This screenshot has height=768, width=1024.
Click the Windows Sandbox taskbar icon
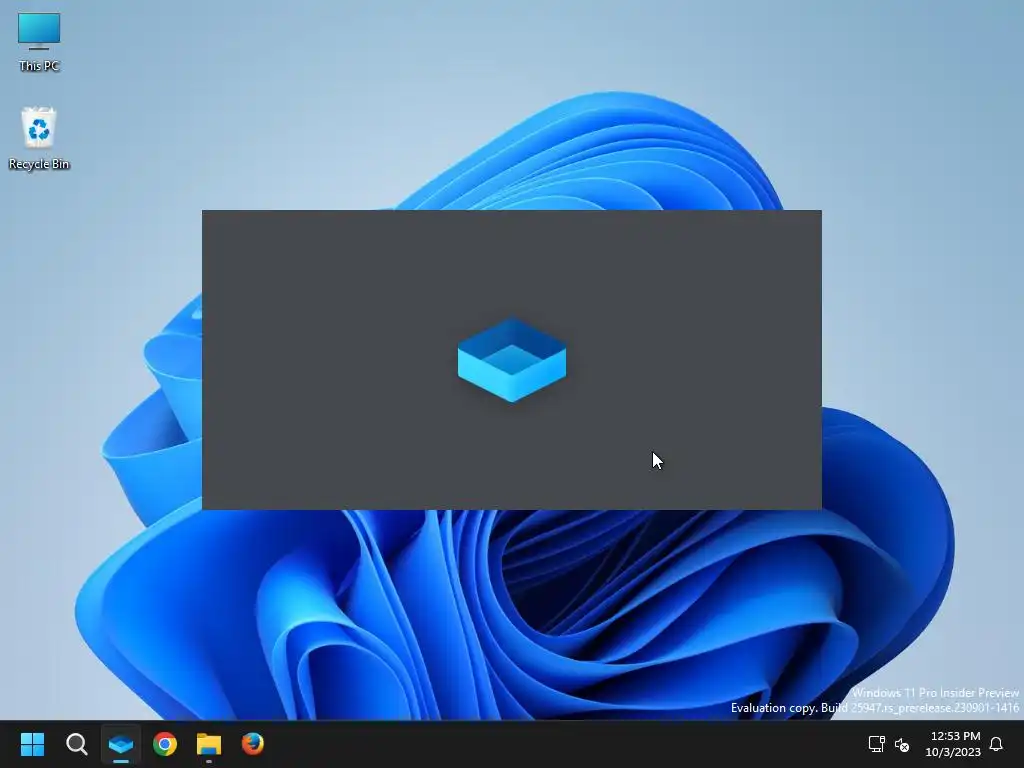pyautogui.click(x=121, y=744)
